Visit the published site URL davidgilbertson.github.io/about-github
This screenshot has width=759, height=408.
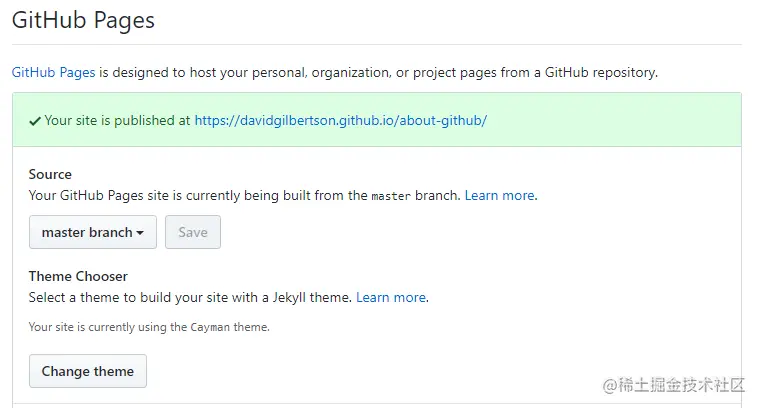(341, 121)
